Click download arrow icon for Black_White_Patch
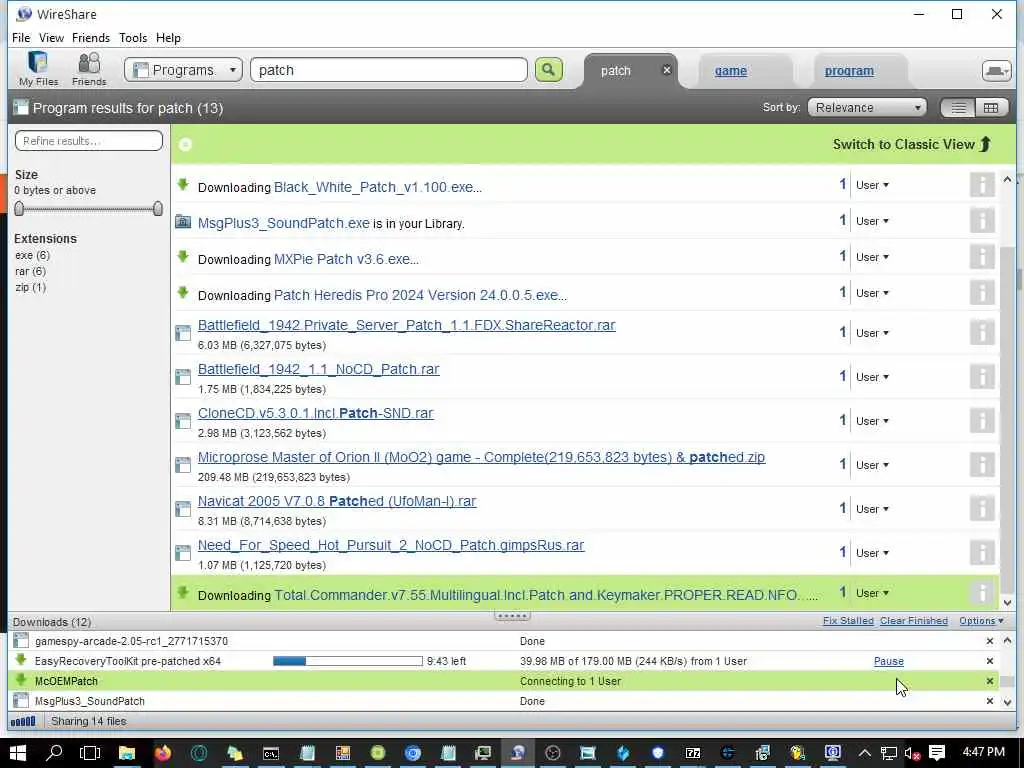The height and width of the screenshot is (768, 1024). click(183, 185)
